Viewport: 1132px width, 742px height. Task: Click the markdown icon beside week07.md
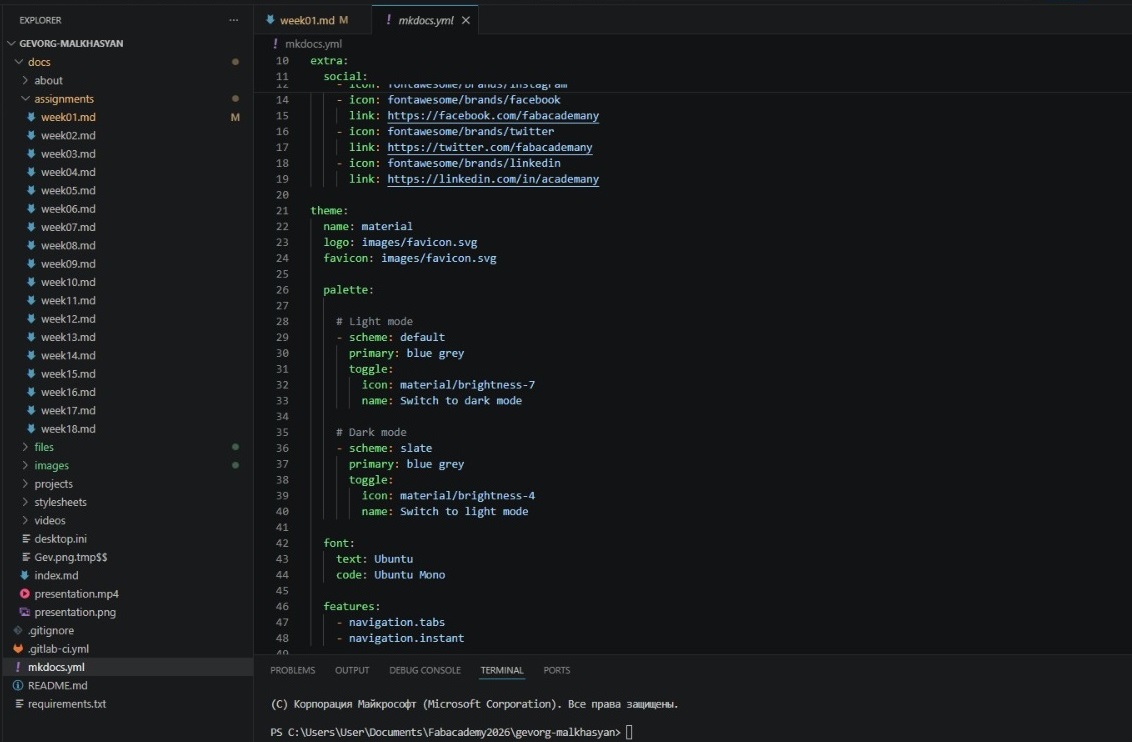tap(31, 227)
